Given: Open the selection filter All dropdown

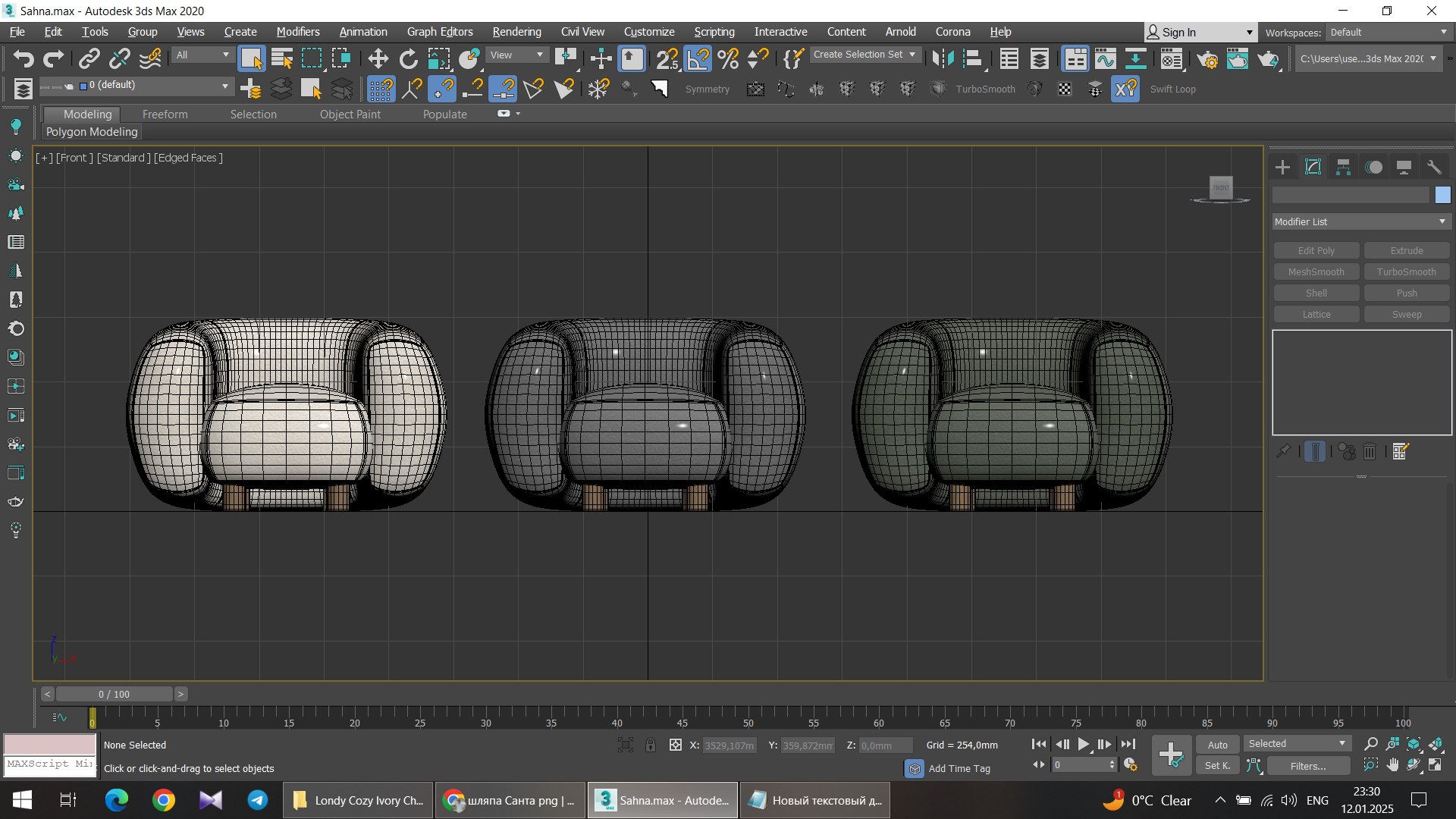Looking at the screenshot, I should pyautogui.click(x=202, y=55).
